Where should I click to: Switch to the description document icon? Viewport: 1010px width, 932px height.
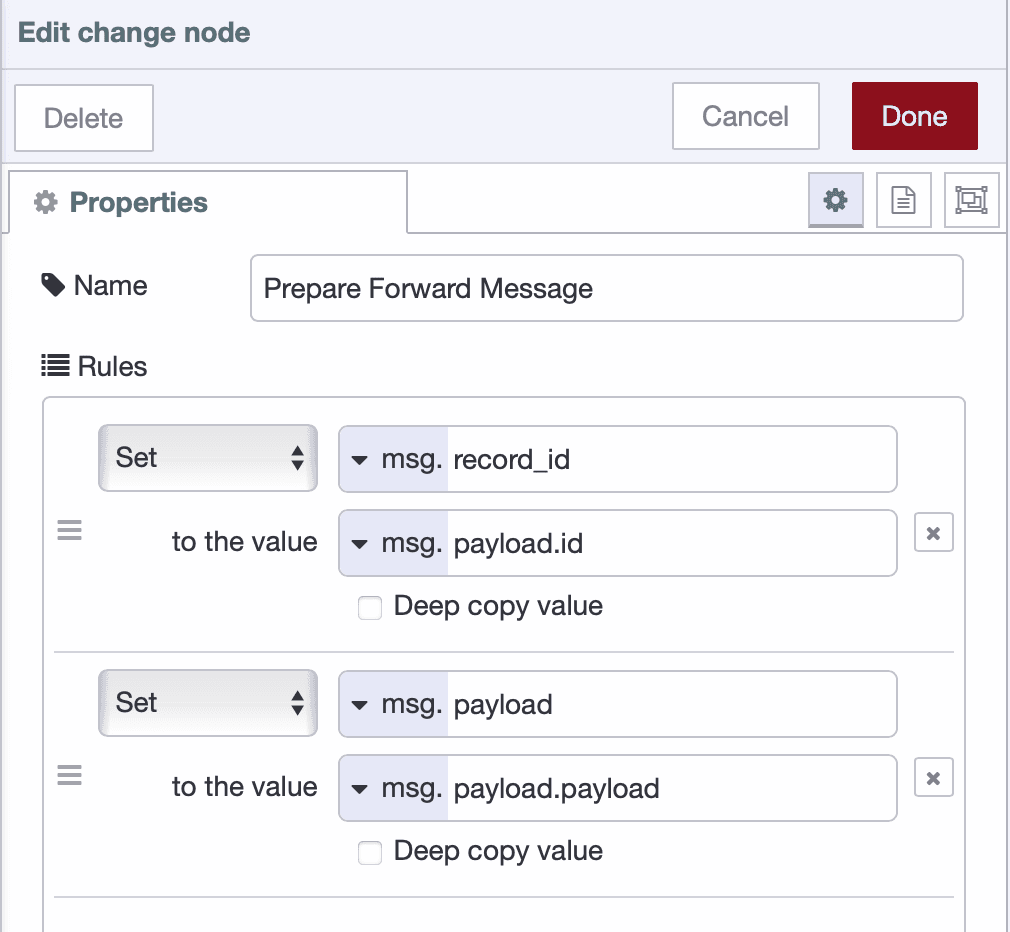coord(903,199)
